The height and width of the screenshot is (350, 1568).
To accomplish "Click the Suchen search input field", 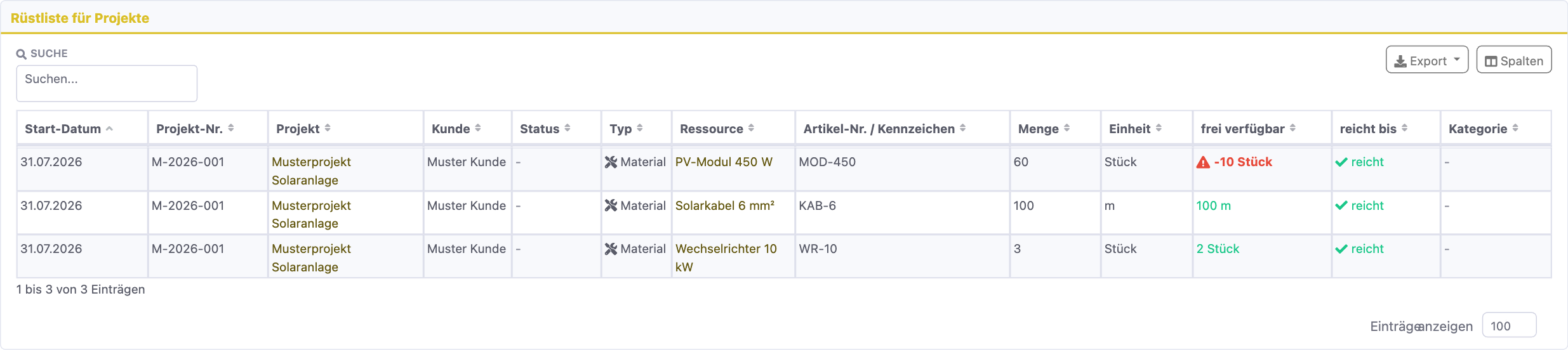I will [x=107, y=83].
